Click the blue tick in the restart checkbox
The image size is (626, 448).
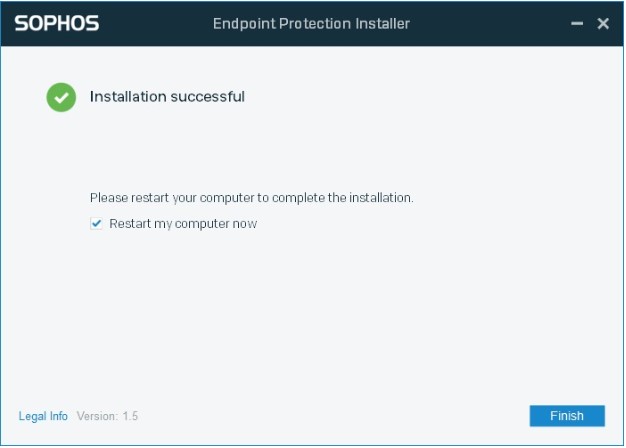pos(97,224)
